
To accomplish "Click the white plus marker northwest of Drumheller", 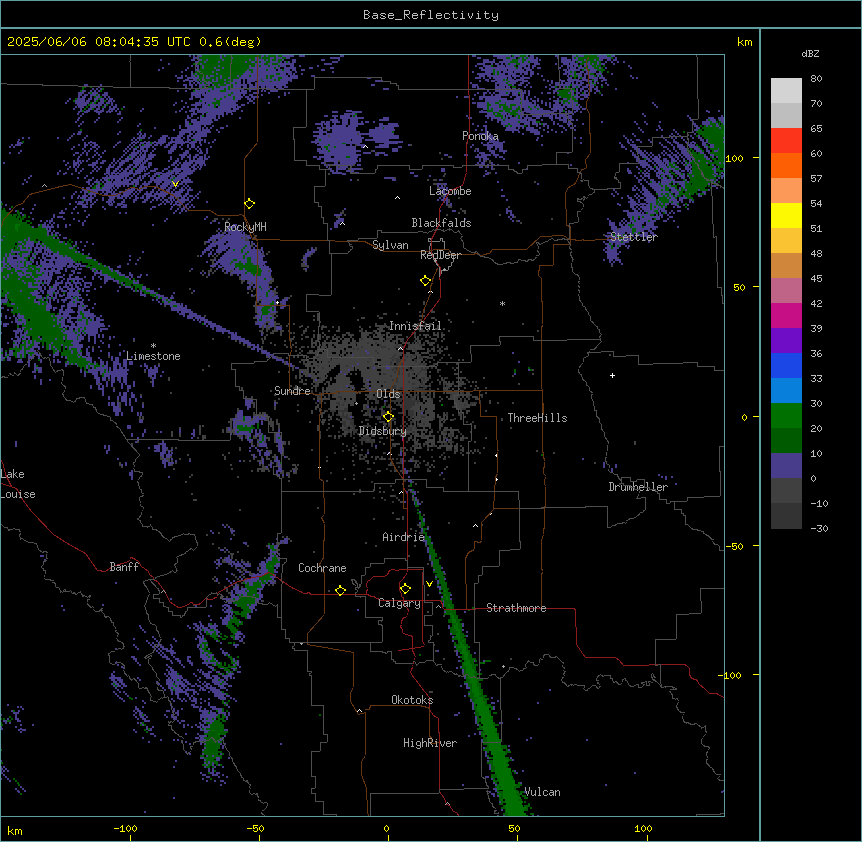I will point(612,375).
